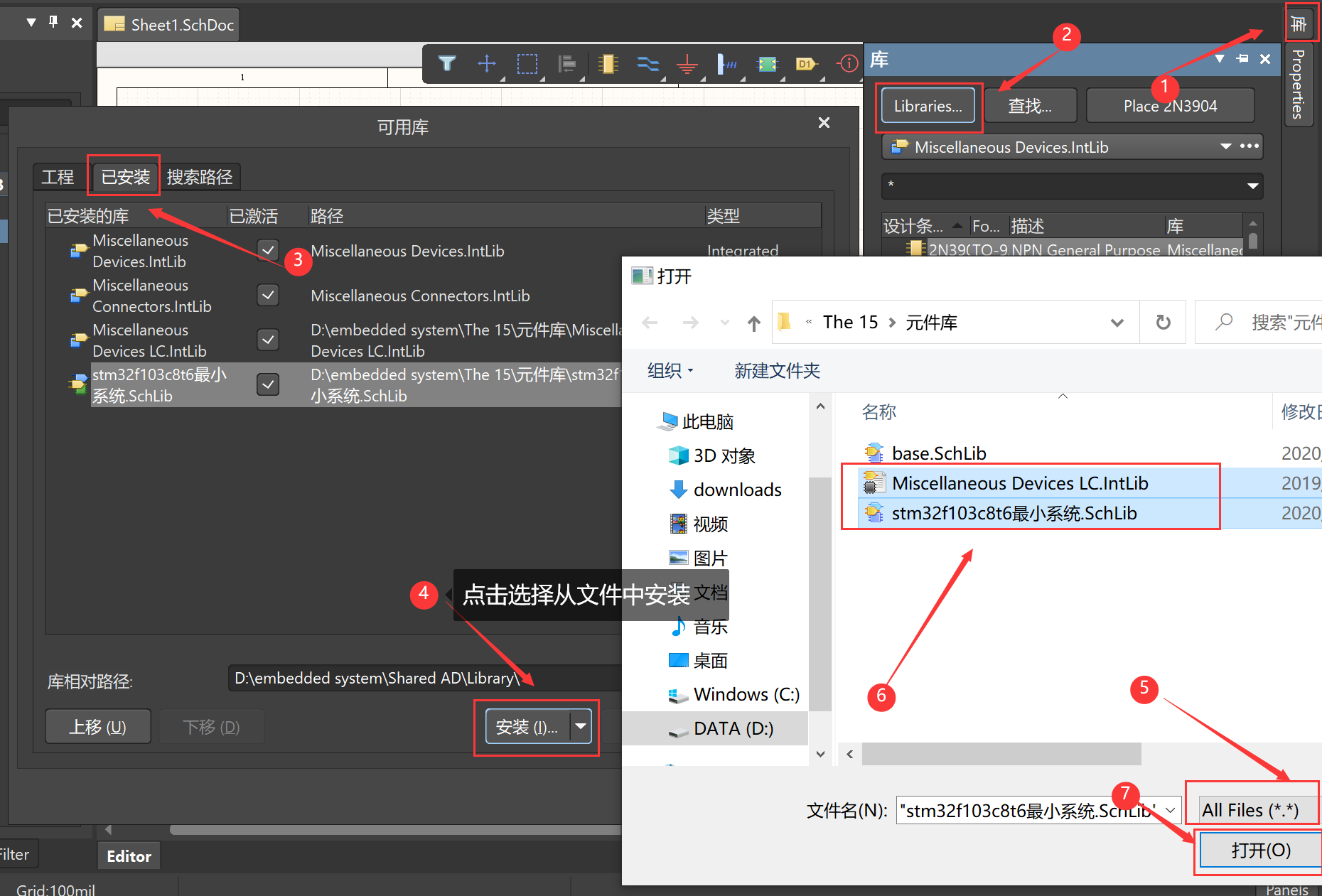
Task: Select the Place Wire tool
Action: [x=647, y=64]
